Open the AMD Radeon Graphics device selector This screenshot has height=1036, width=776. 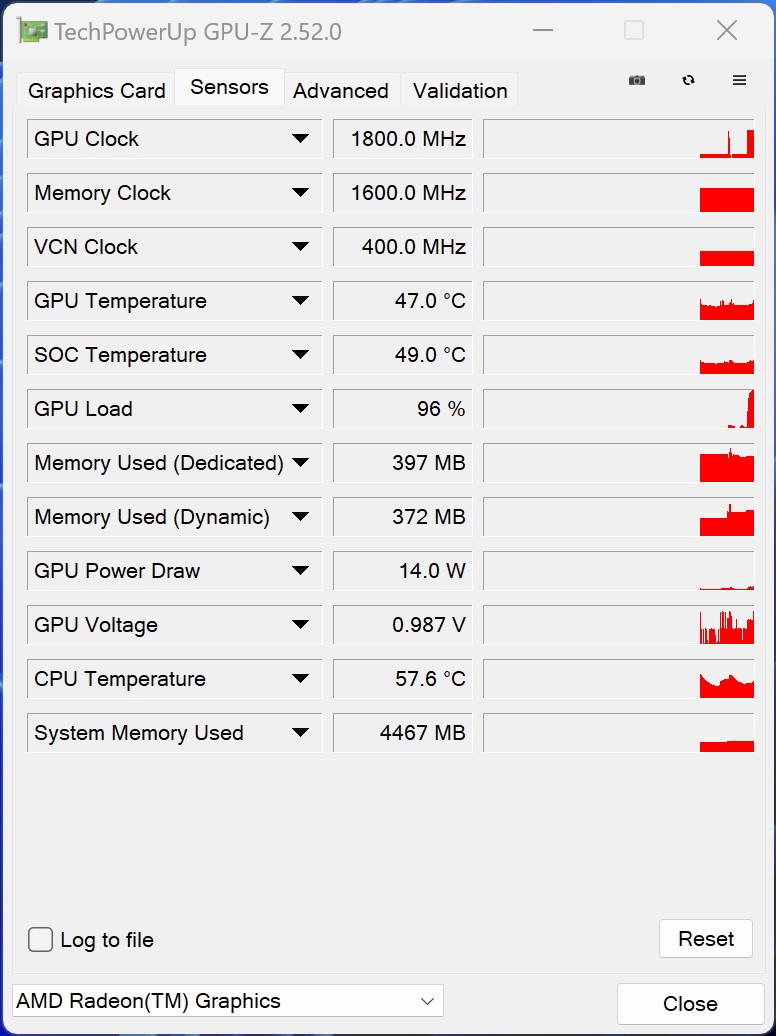[x=227, y=1001]
